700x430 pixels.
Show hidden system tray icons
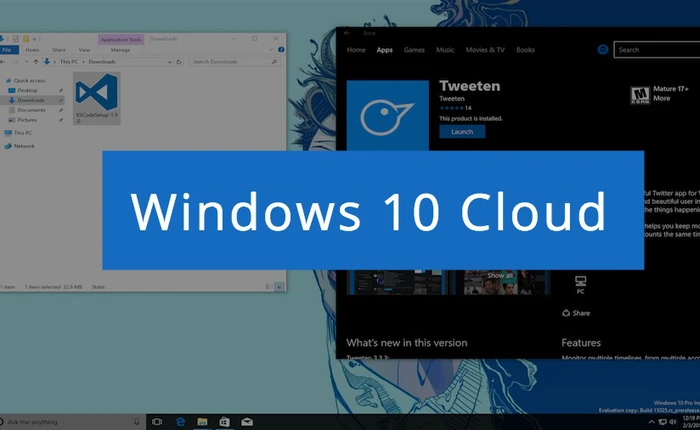click(651, 422)
